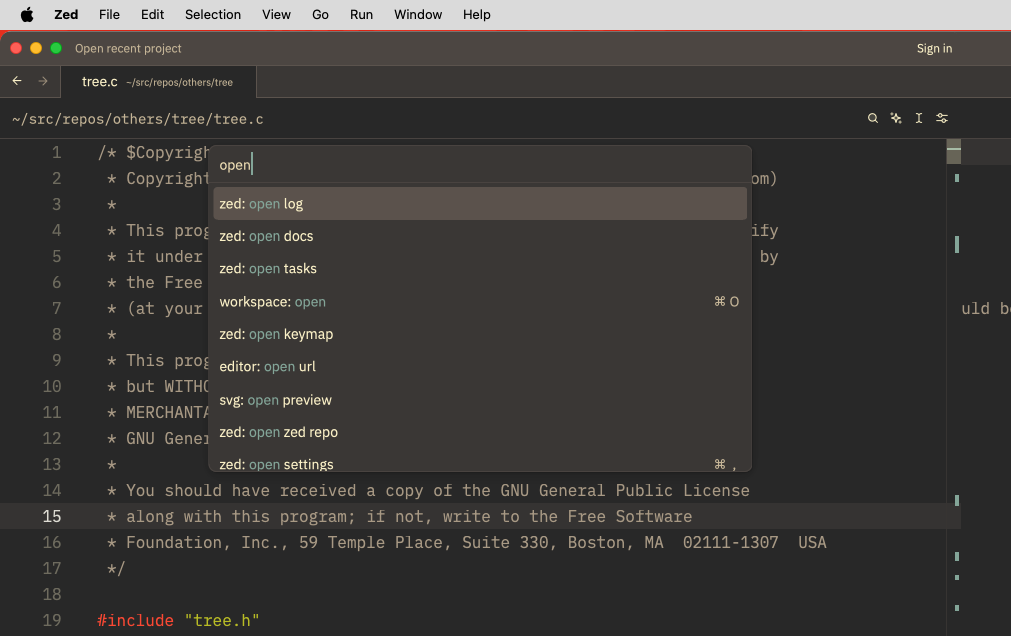Open the Edit menu
The width and height of the screenshot is (1011, 636).
pyautogui.click(x=152, y=14)
